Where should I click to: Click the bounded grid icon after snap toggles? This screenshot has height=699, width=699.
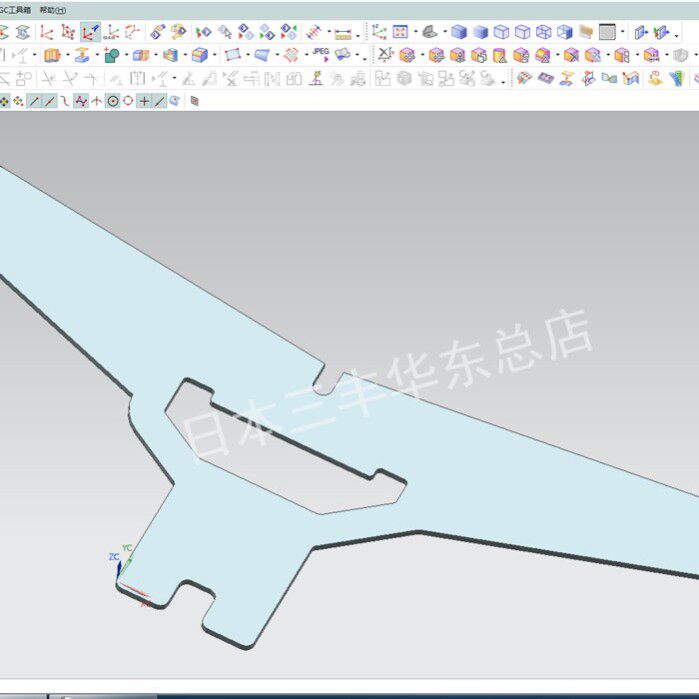click(194, 101)
